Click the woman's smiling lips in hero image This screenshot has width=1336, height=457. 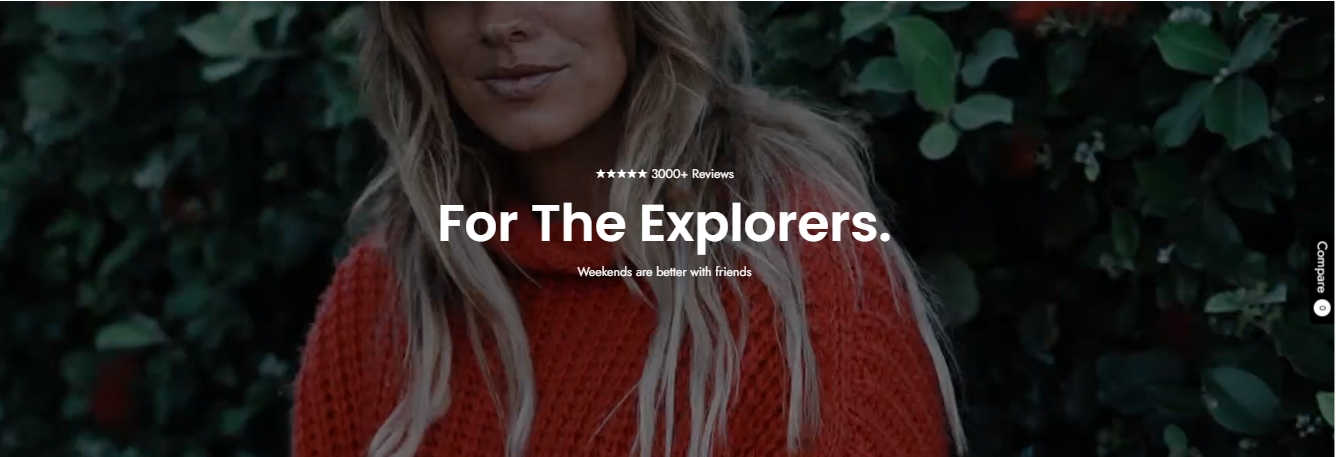520,77
